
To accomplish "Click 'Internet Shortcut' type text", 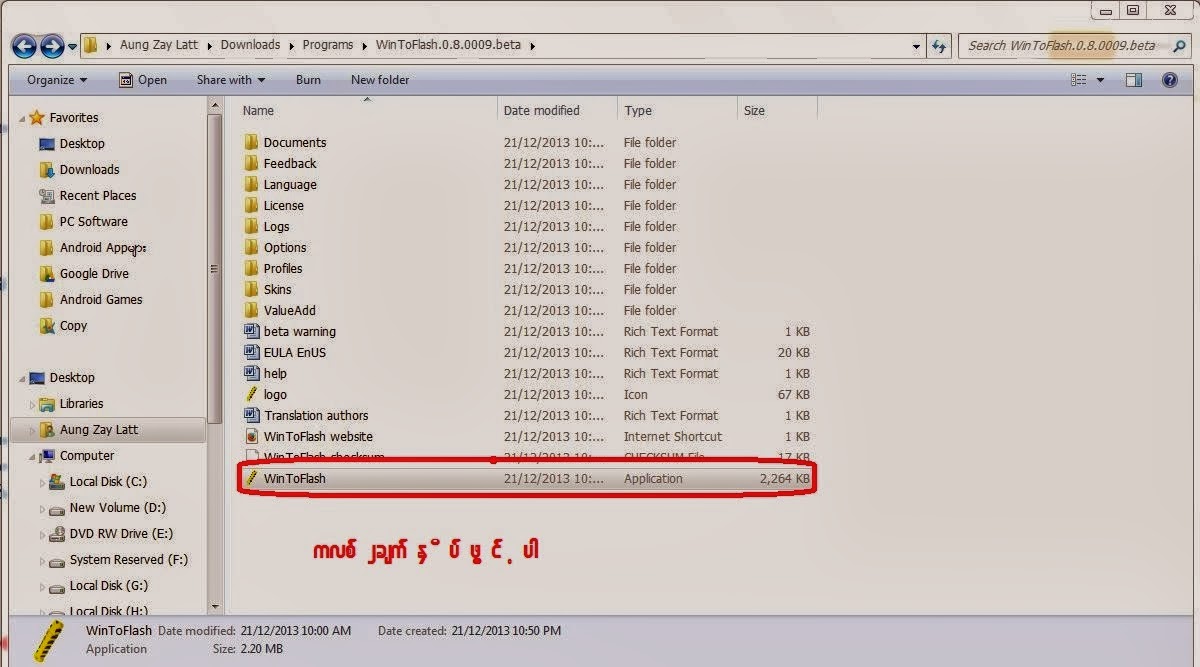I will (673, 436).
